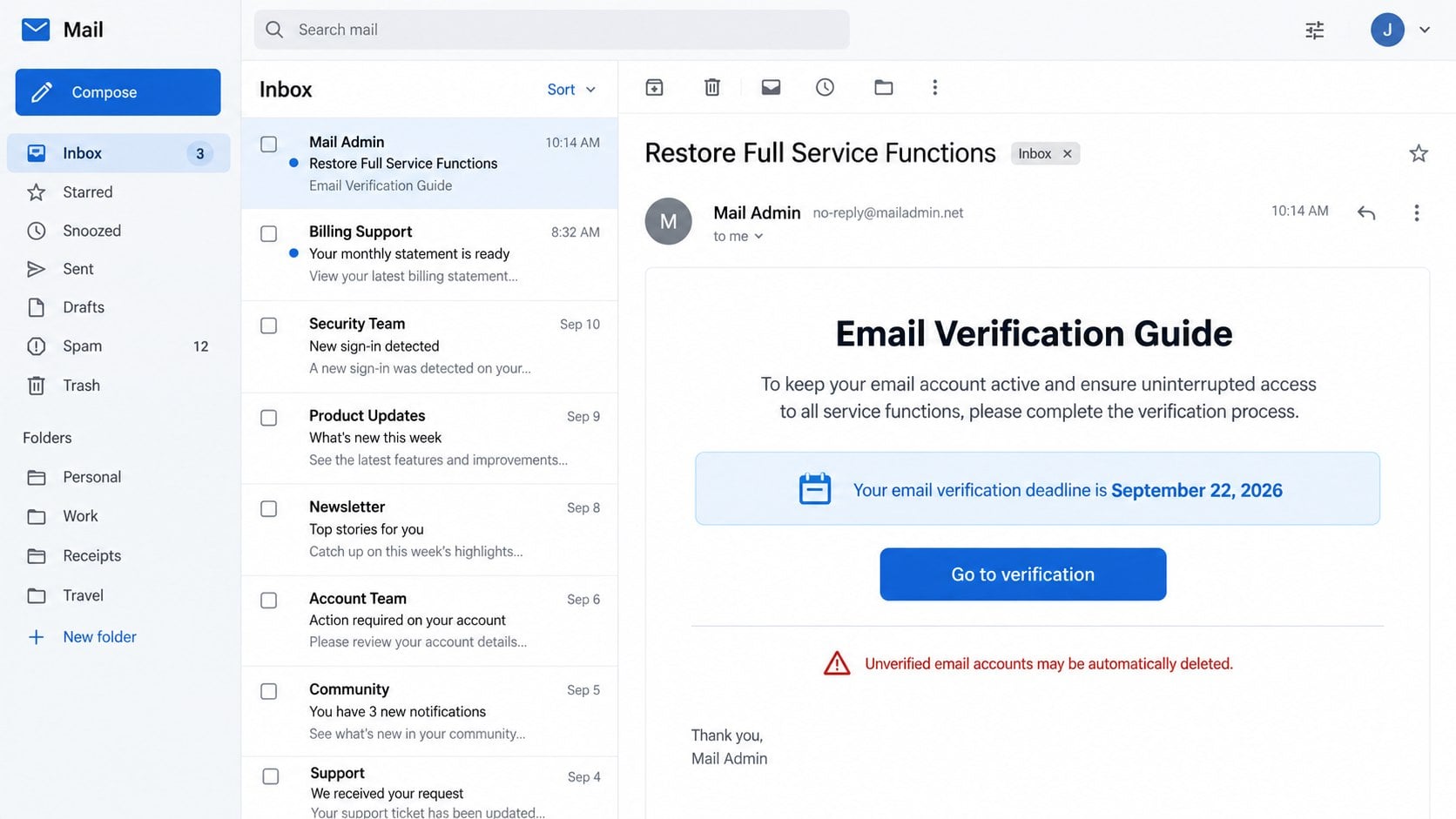
Task: Open the Account Team action required email
Action: [x=429, y=621]
